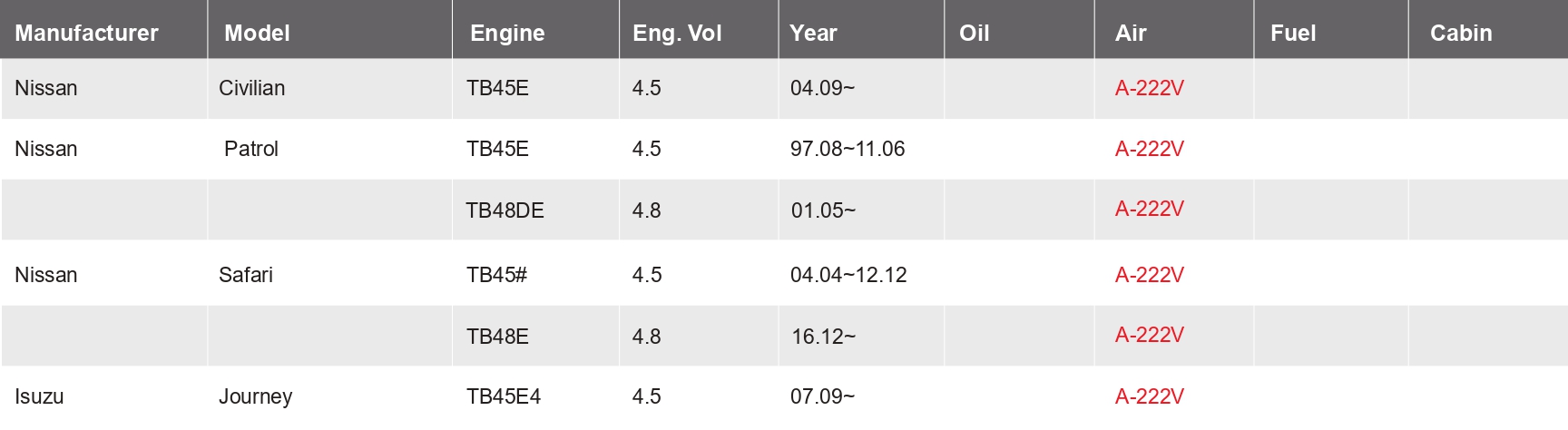Screen dimensions: 1568x430
Task: Open A-222V air filter link for Civilian
Action: click(1149, 88)
